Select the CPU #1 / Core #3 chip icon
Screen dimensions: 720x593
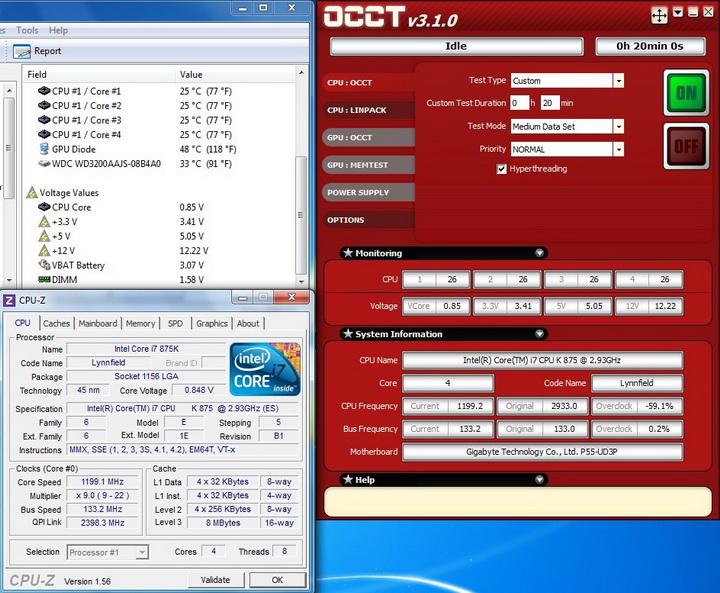[44, 120]
